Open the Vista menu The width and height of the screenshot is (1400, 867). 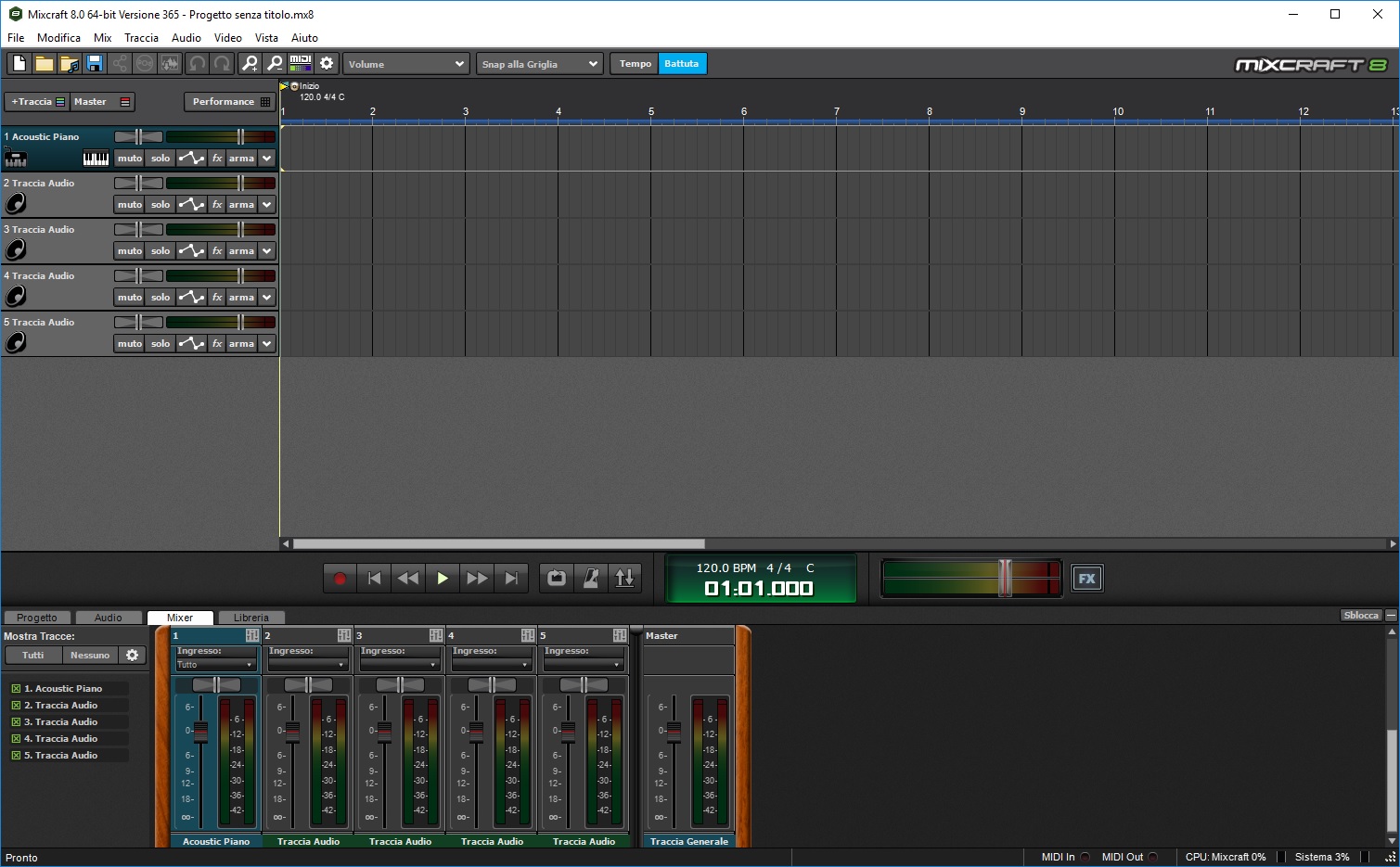tap(266, 38)
